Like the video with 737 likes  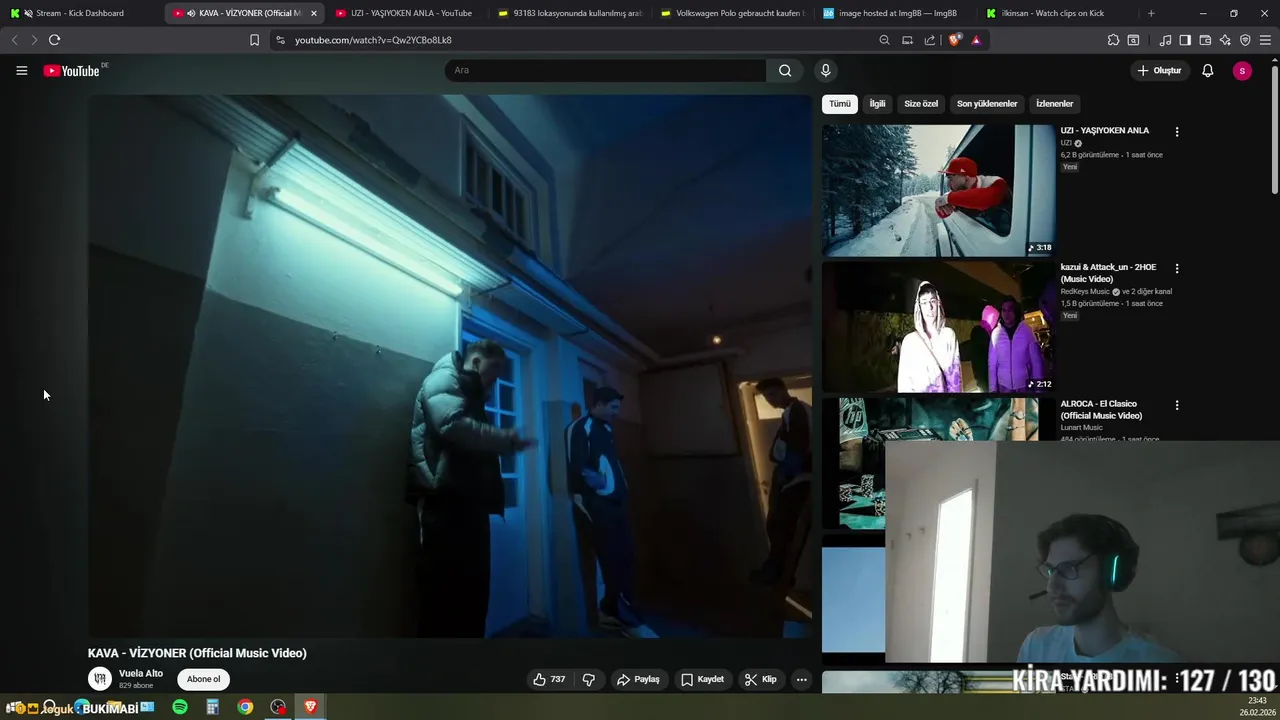point(549,679)
